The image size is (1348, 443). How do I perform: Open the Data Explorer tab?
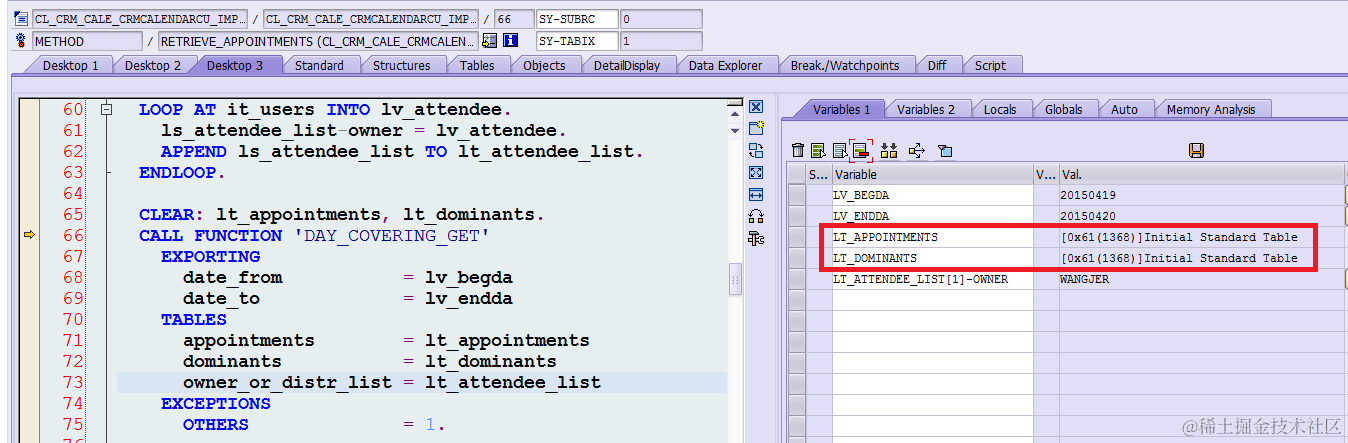[x=725, y=65]
